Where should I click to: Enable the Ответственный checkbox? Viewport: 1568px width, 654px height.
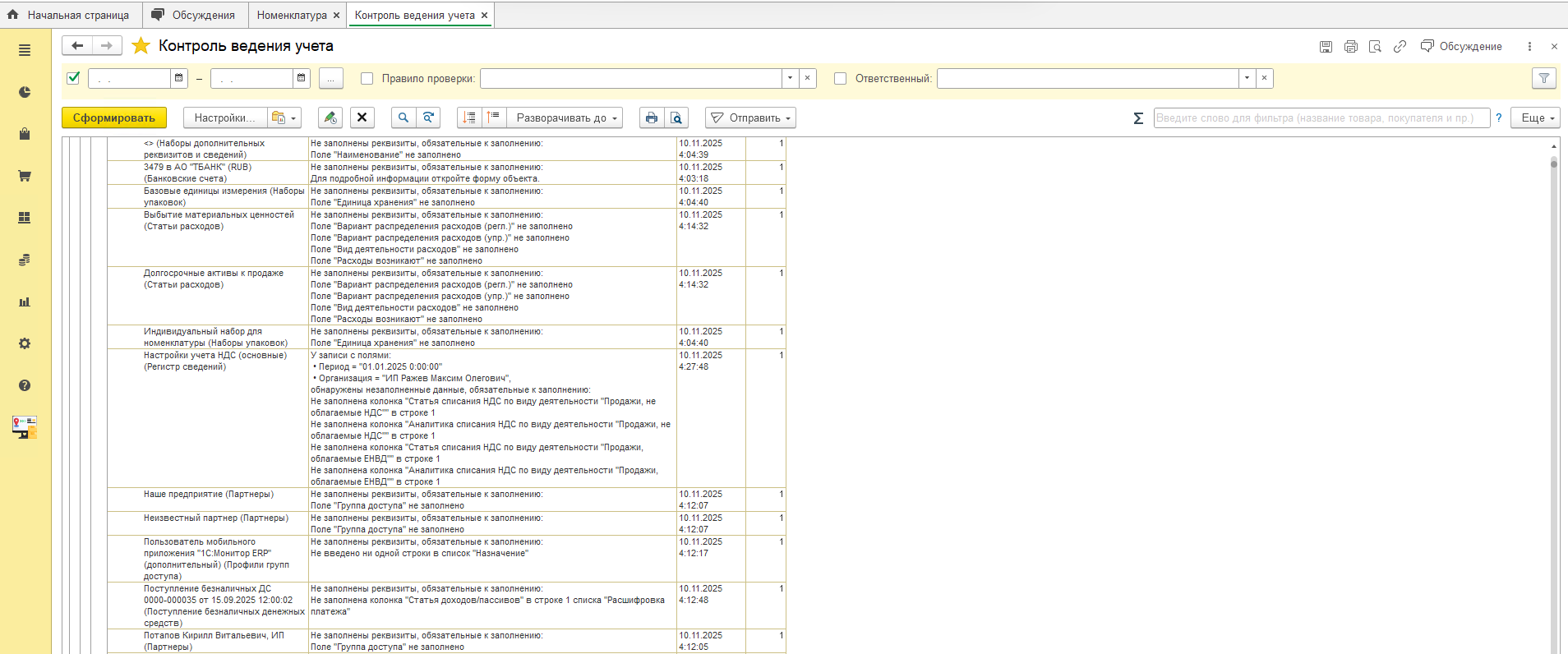[x=840, y=79]
